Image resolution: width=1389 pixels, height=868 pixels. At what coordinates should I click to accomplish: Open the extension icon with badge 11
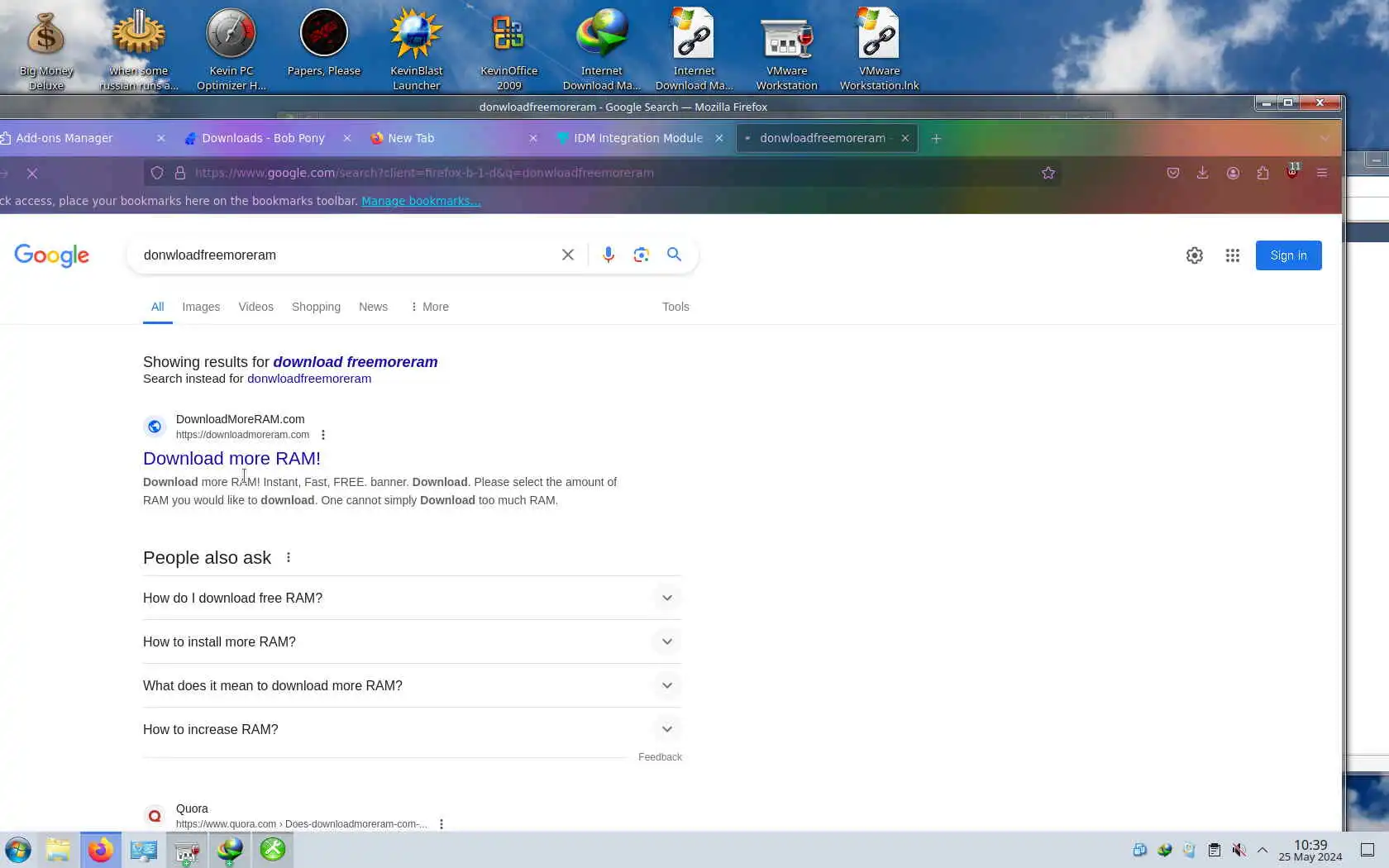pyautogui.click(x=1292, y=172)
